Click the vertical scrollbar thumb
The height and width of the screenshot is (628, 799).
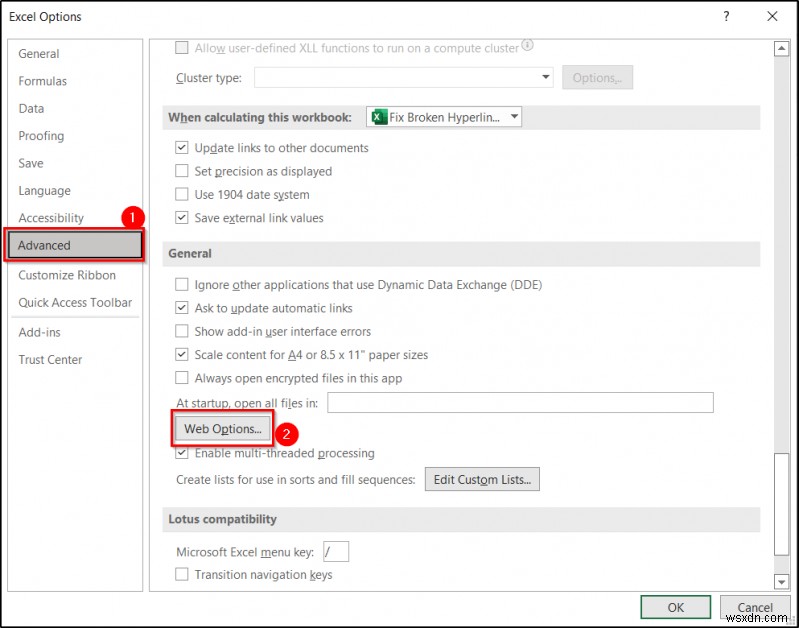click(781, 504)
